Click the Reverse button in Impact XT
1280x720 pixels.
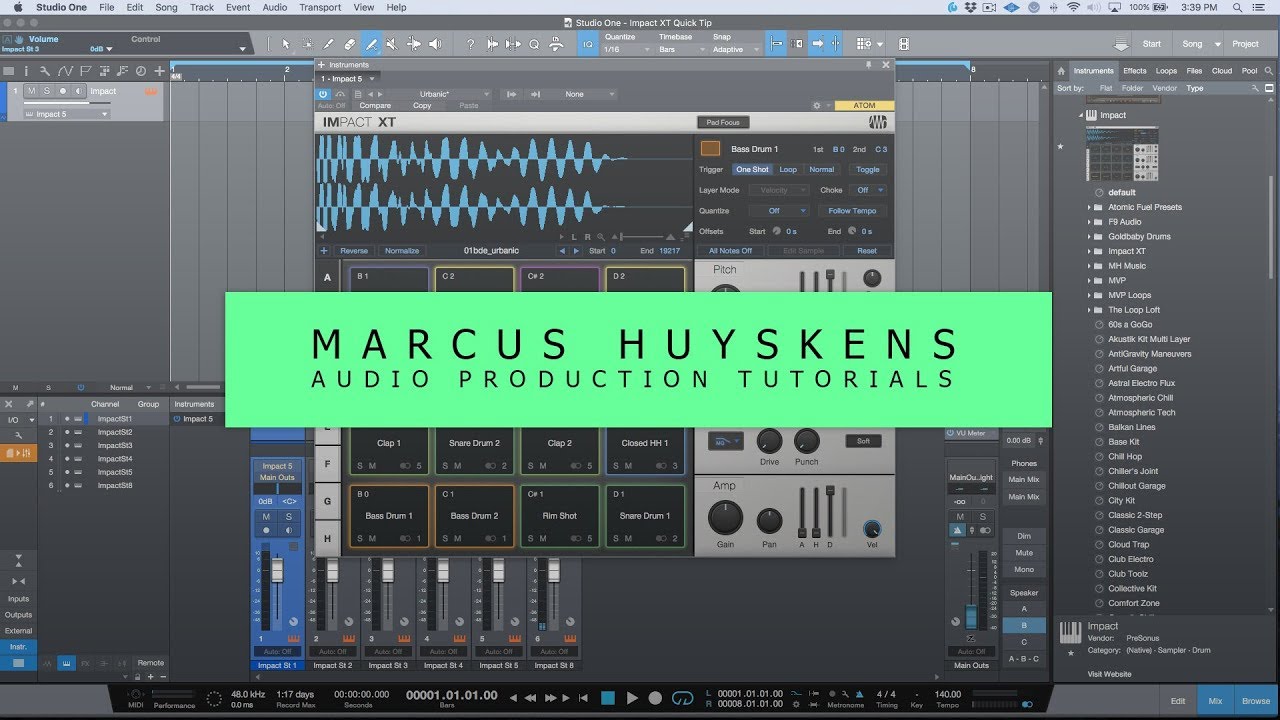coord(354,251)
